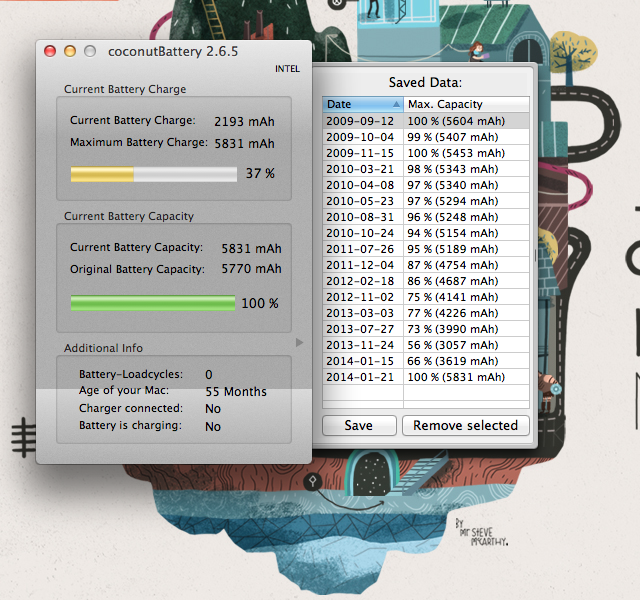
Task: Select the row dated 2009-10-04
Action: pos(426,137)
